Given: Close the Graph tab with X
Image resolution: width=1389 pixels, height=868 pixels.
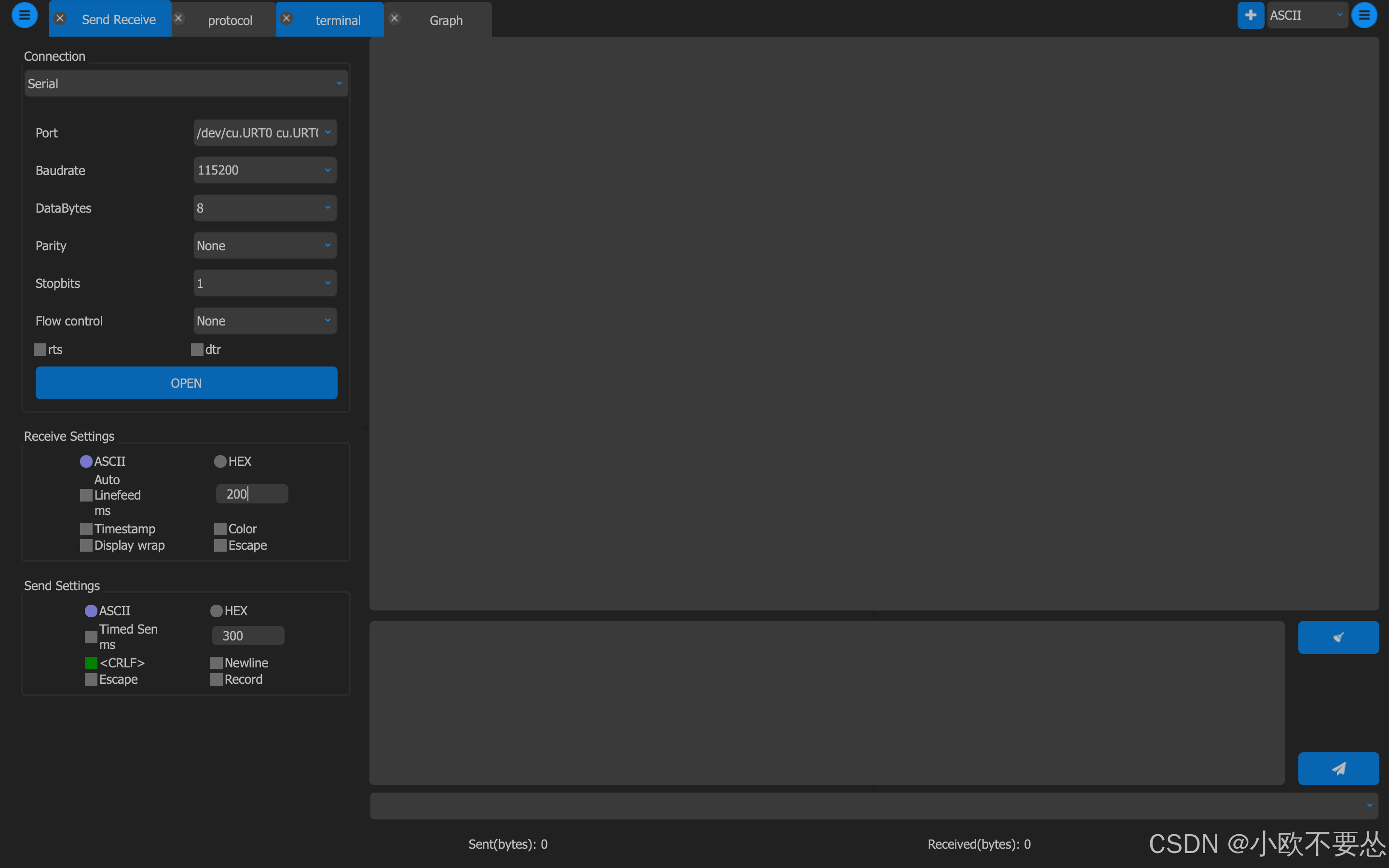Looking at the screenshot, I should [x=395, y=18].
